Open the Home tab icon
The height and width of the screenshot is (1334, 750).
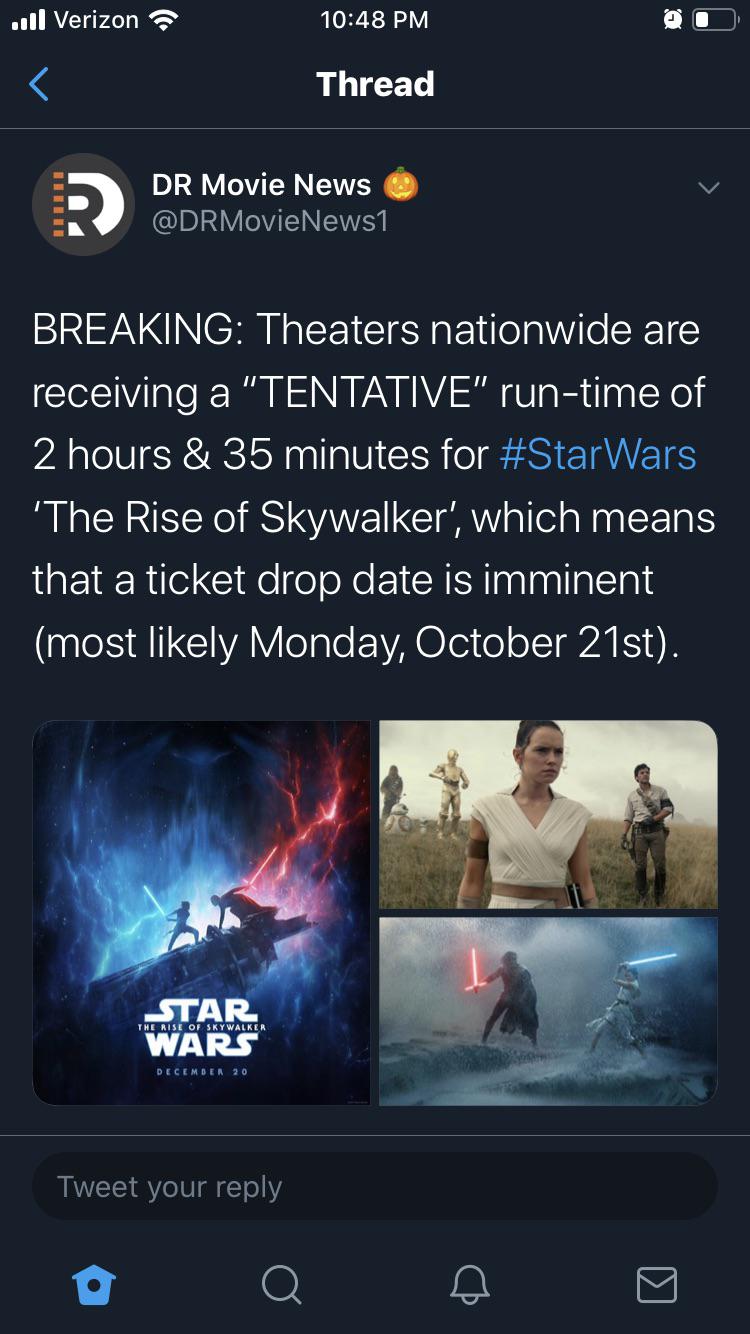point(94,1283)
